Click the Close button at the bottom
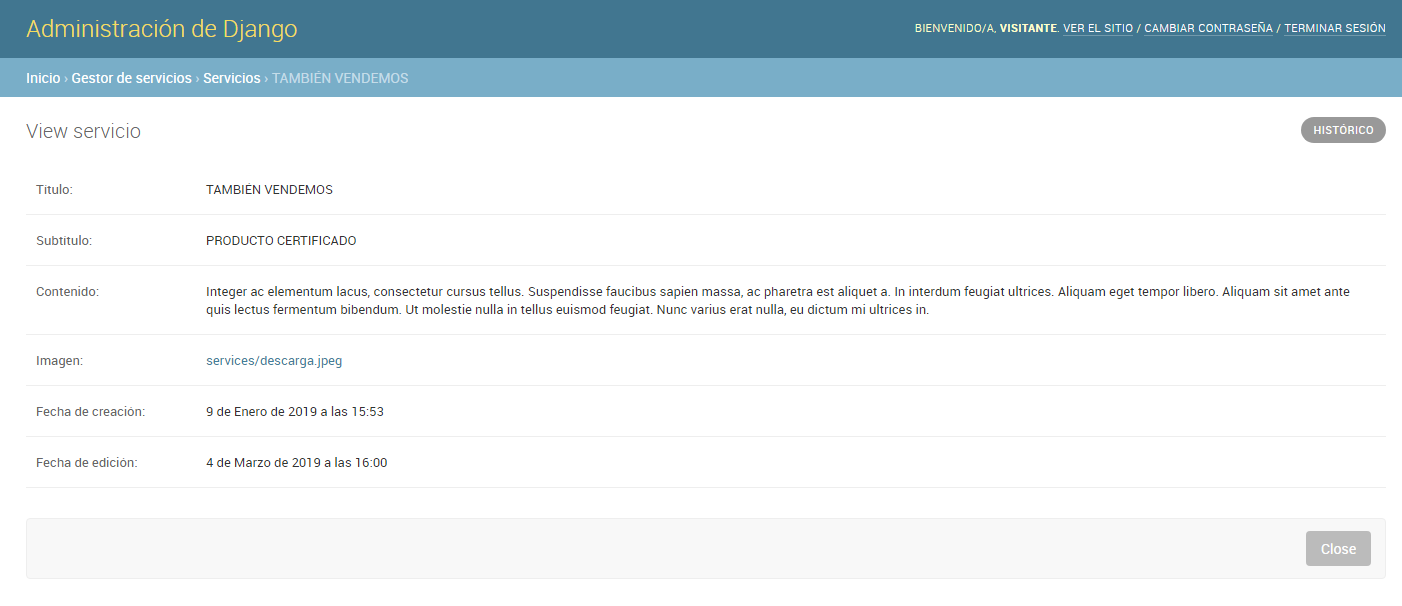Viewport: 1402px width, 606px height. click(x=1337, y=548)
